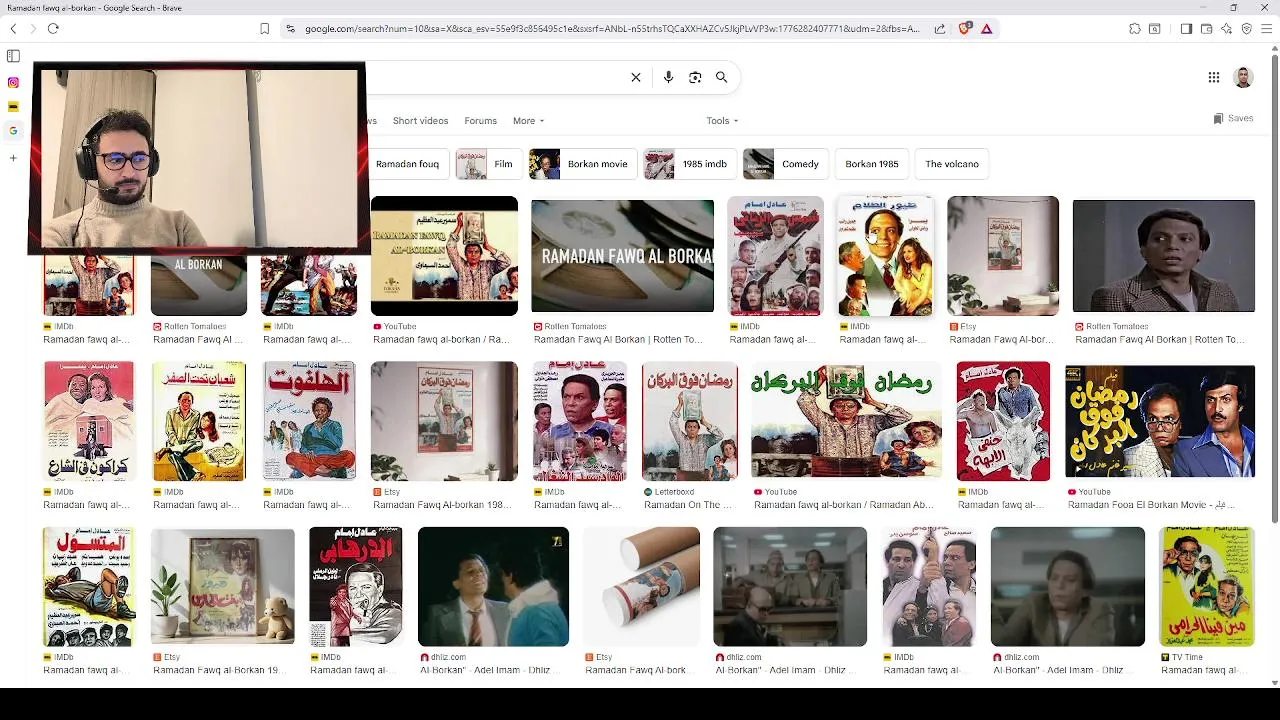The width and height of the screenshot is (1280, 720).
Task: Go back to the previous page
Action: pos(13,29)
